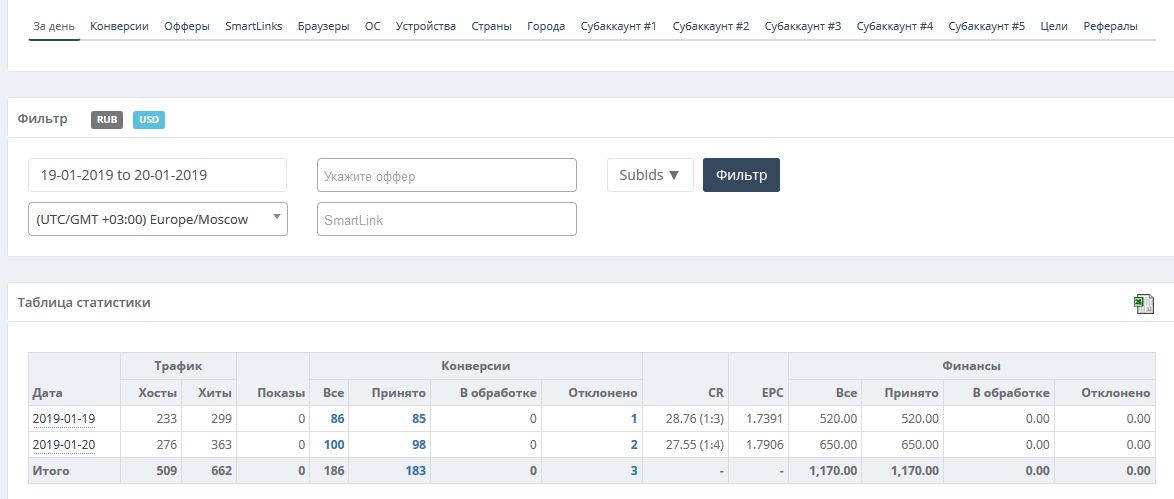
Task: Open the SubIds dropdown
Action: pyautogui.click(x=650, y=175)
